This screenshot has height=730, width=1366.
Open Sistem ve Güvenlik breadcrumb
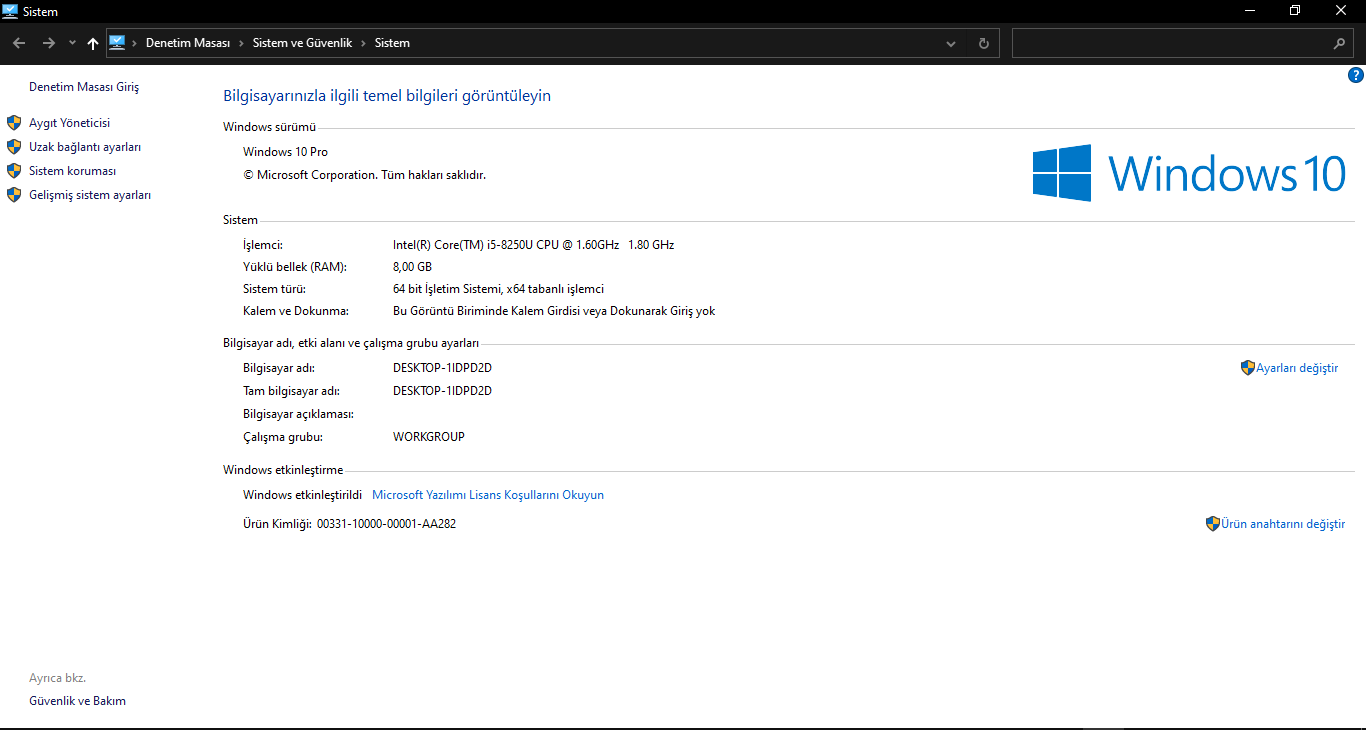[x=301, y=43]
